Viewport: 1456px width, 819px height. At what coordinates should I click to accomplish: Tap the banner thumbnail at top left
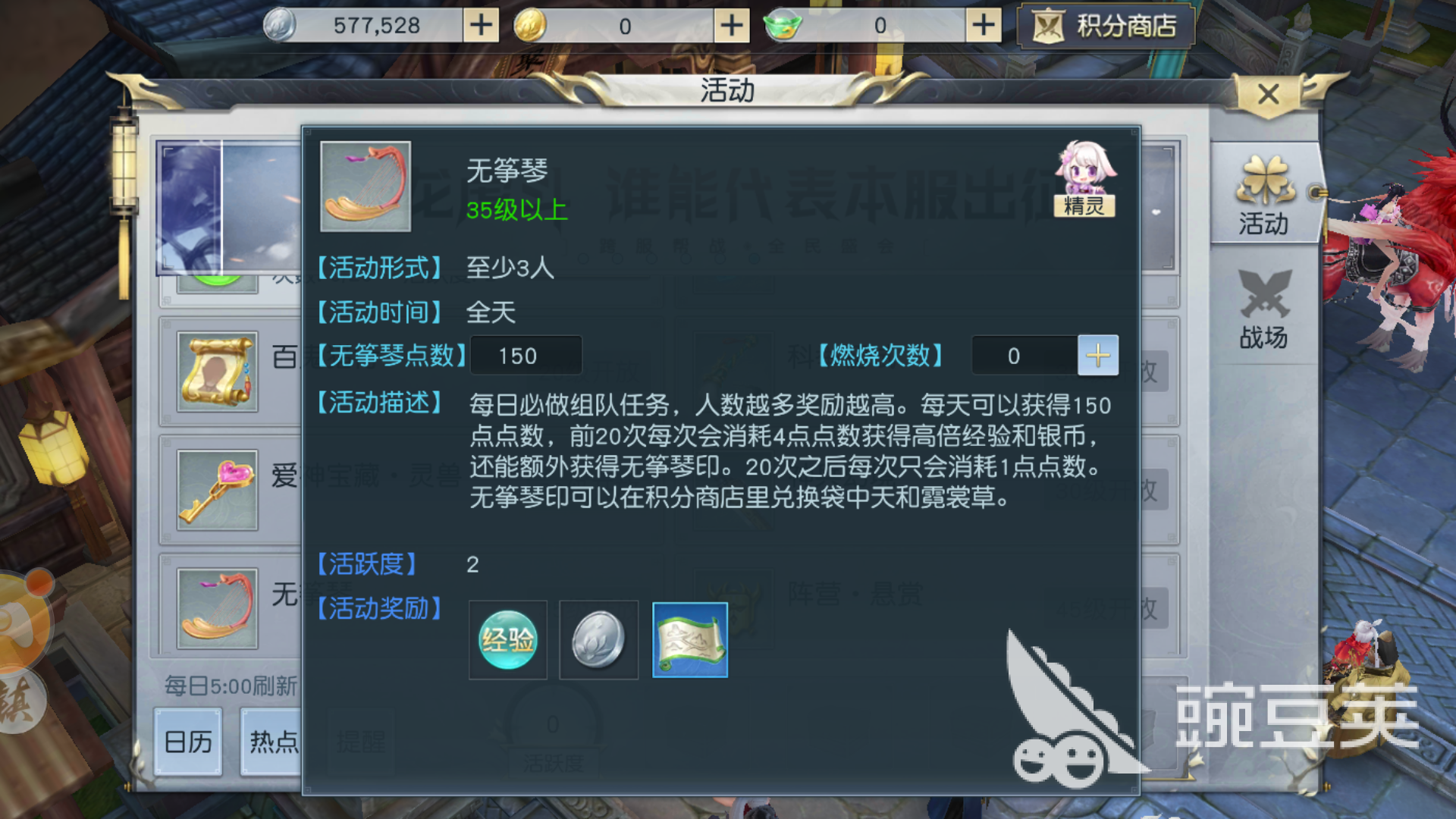coord(227,206)
